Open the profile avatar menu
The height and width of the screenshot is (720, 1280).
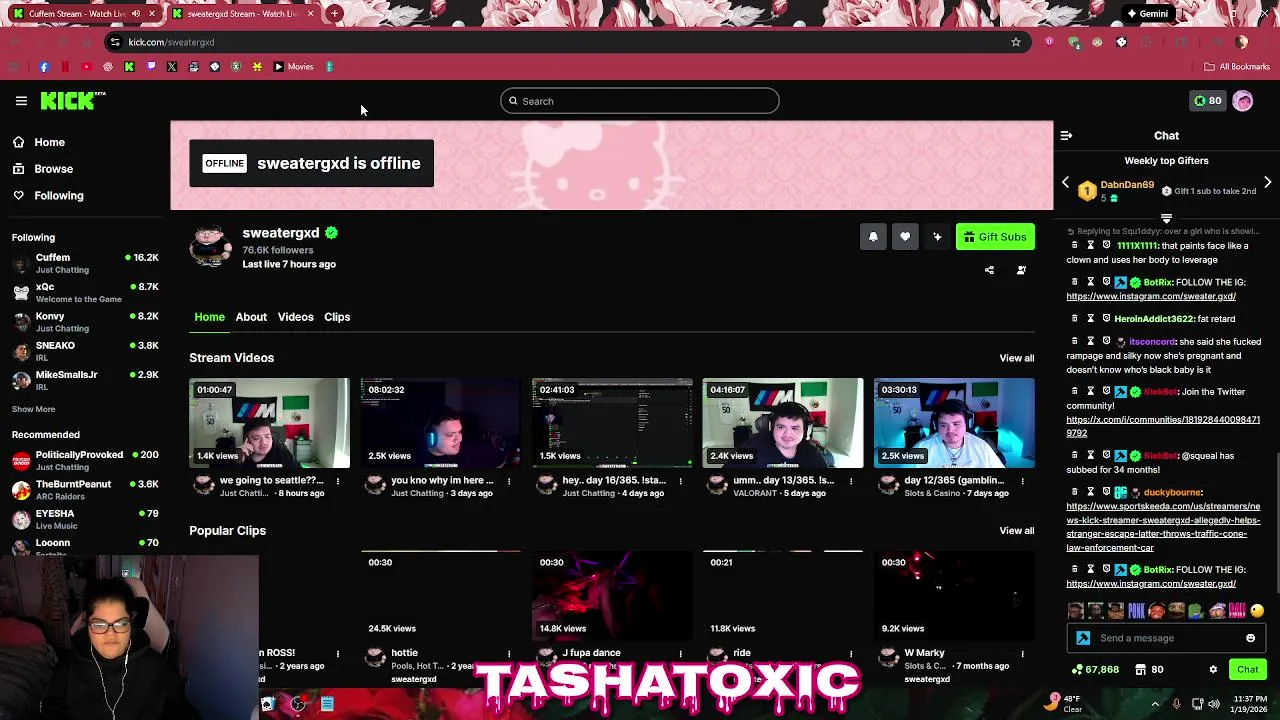pos(1243,101)
